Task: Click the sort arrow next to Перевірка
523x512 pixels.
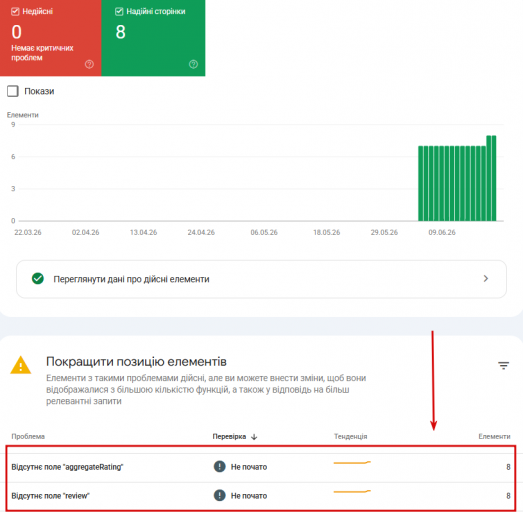Action: pos(254,437)
